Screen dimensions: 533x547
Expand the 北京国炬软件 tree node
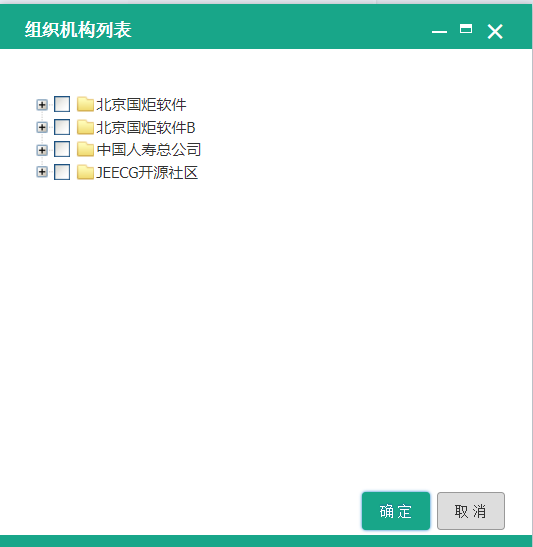pos(42,105)
